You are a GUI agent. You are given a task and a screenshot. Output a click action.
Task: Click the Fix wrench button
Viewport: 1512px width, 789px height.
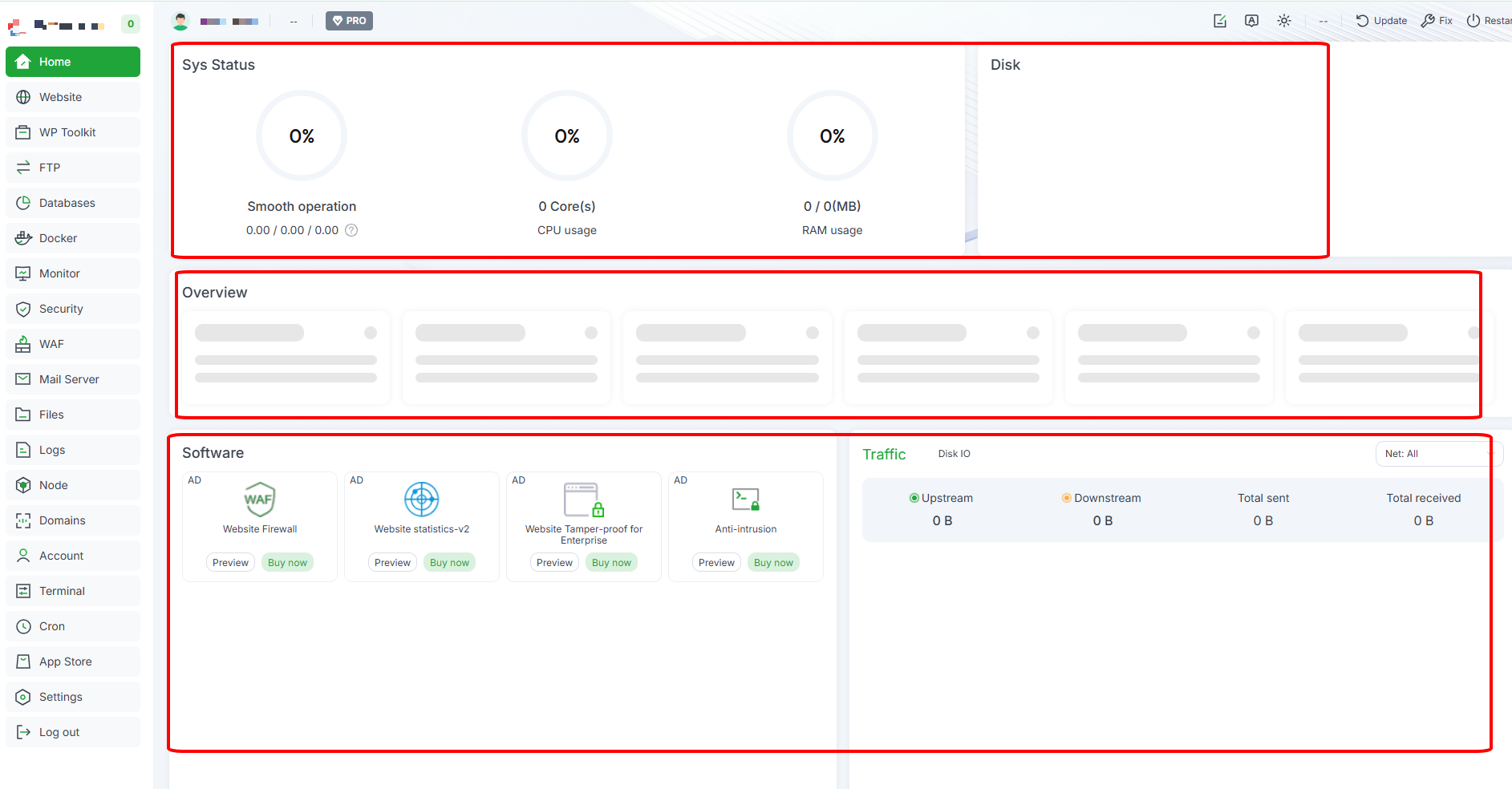1437,21
